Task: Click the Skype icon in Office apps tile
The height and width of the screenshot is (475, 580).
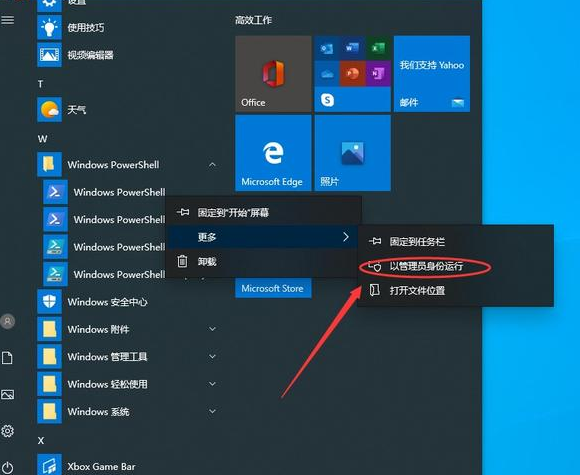Action: [x=327, y=100]
